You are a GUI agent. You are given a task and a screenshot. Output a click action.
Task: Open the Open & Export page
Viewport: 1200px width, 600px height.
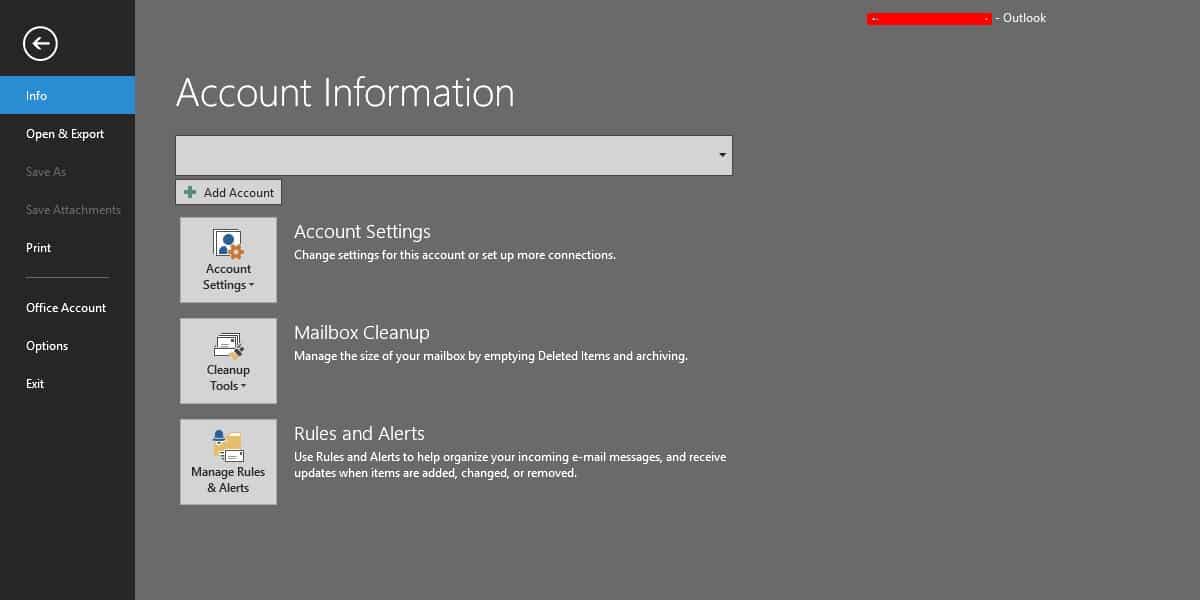coord(65,134)
